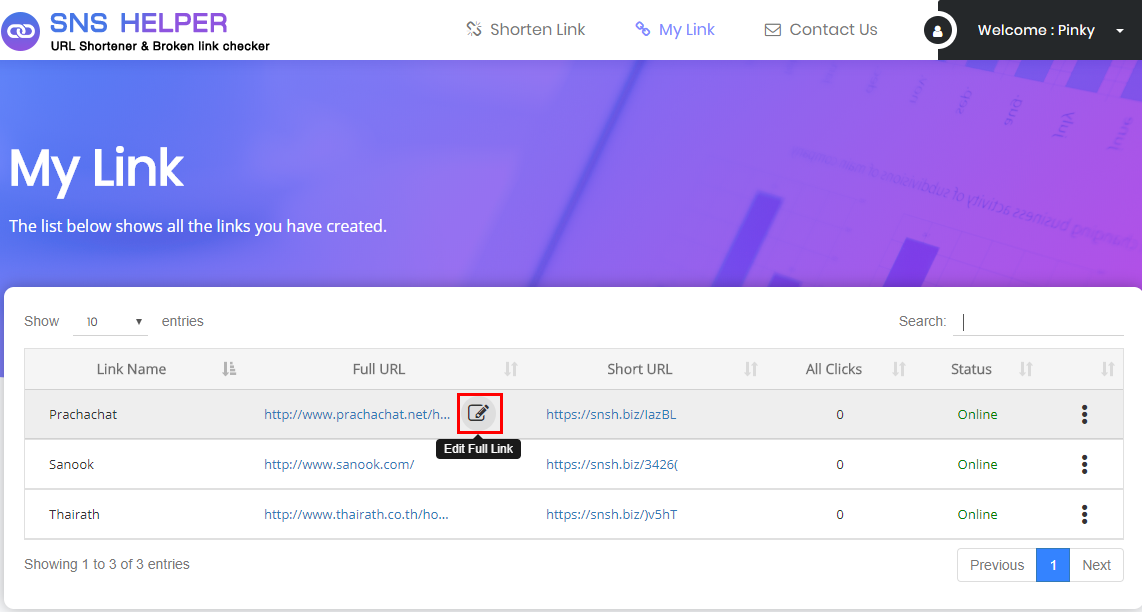
Task: Sort by Short URL using sort arrows
Action: (751, 369)
